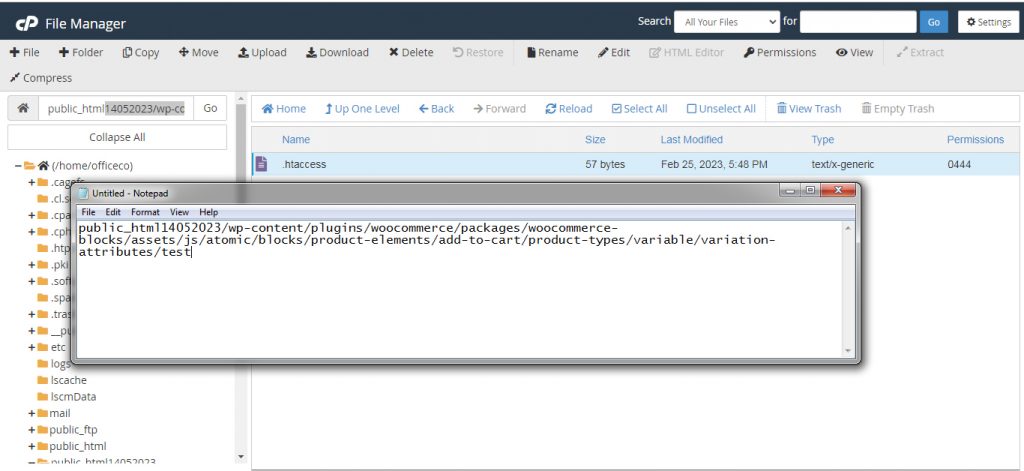This screenshot has height=471, width=1024.
Task: Click Go next to the search field
Action: [x=934, y=22]
